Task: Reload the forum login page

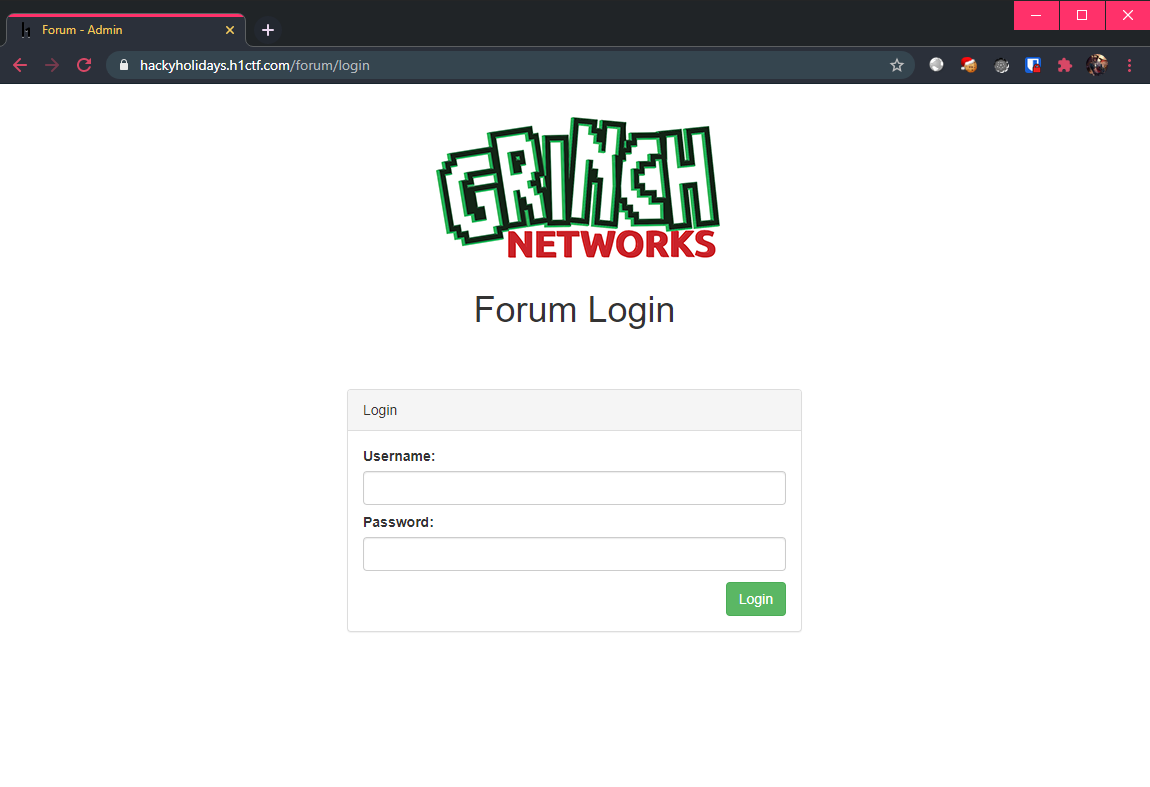Action: coord(84,65)
